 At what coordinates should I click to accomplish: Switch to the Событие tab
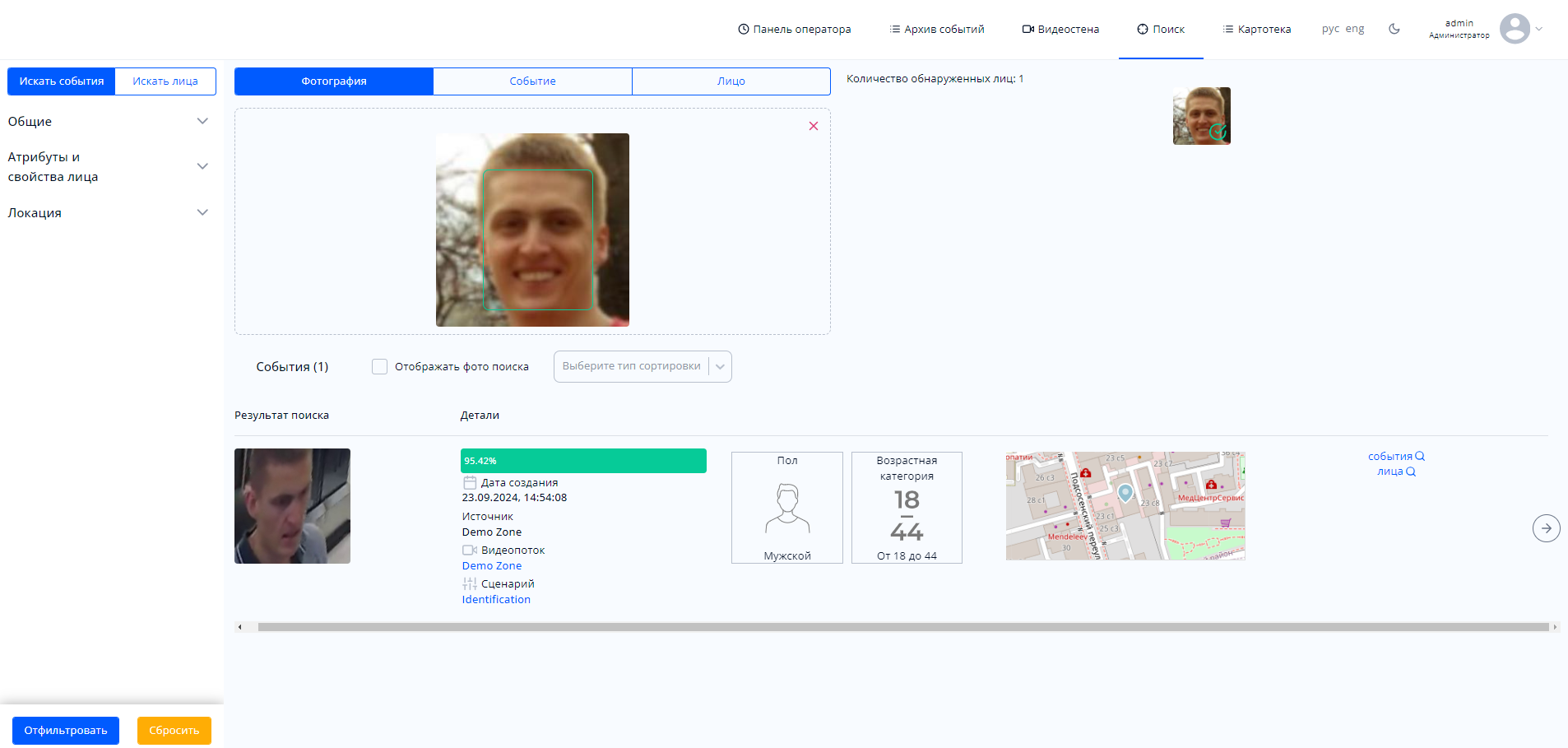click(532, 81)
